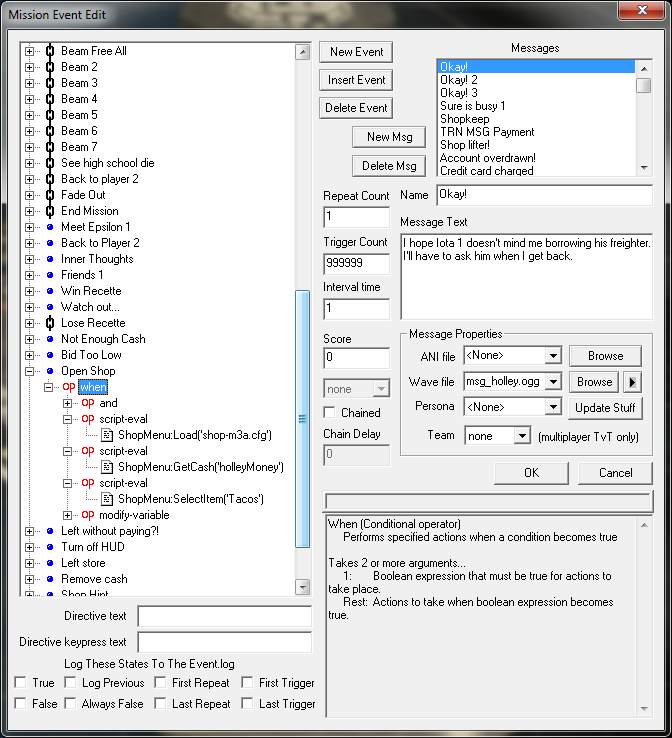The width and height of the screenshot is (672, 738).
Task: Click the blue dot icon for Meet Epsilon 1
Action: [50, 227]
